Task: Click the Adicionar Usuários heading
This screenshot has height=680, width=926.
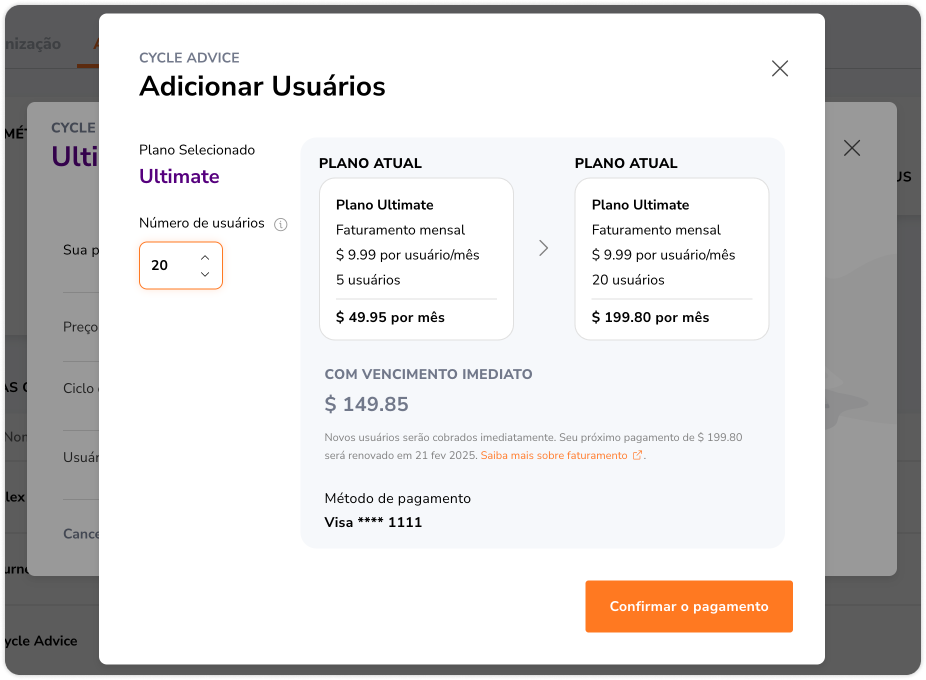Action: [x=262, y=87]
